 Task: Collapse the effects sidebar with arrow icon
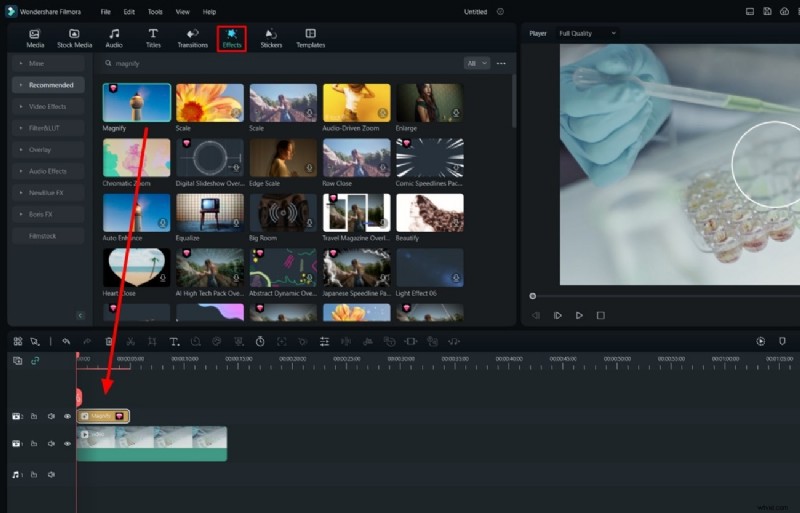[x=80, y=315]
